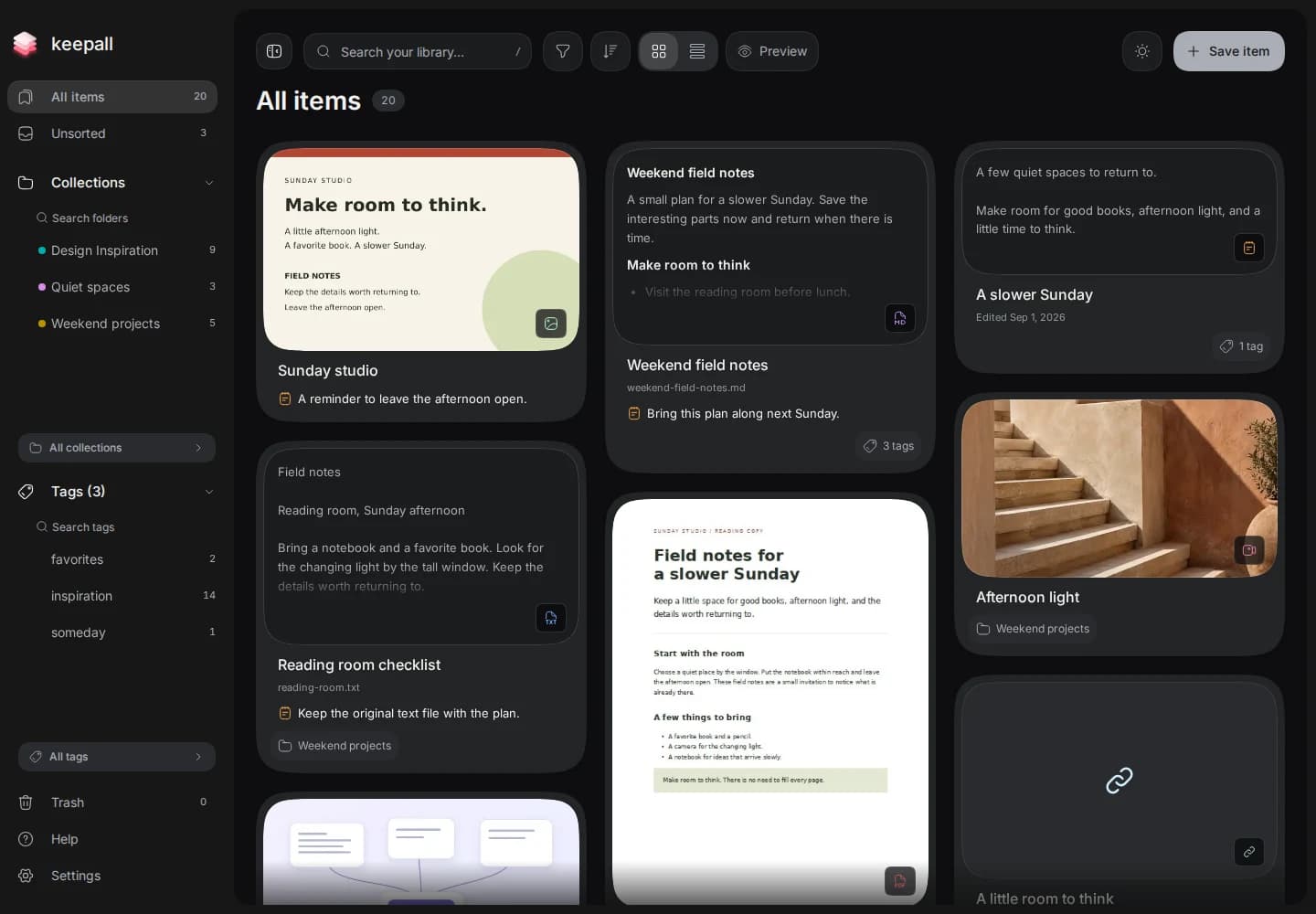1316x914 pixels.
Task: Focus the Search your library field
Action: [x=418, y=51]
